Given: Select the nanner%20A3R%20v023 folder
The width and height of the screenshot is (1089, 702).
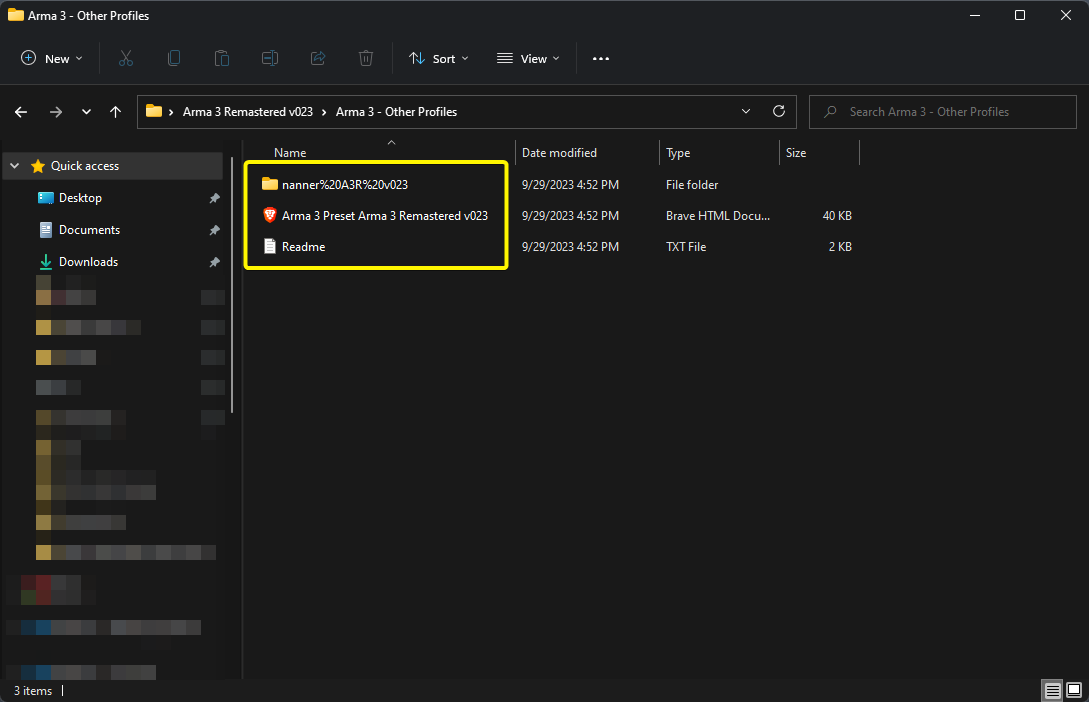Looking at the screenshot, I should click(344, 185).
